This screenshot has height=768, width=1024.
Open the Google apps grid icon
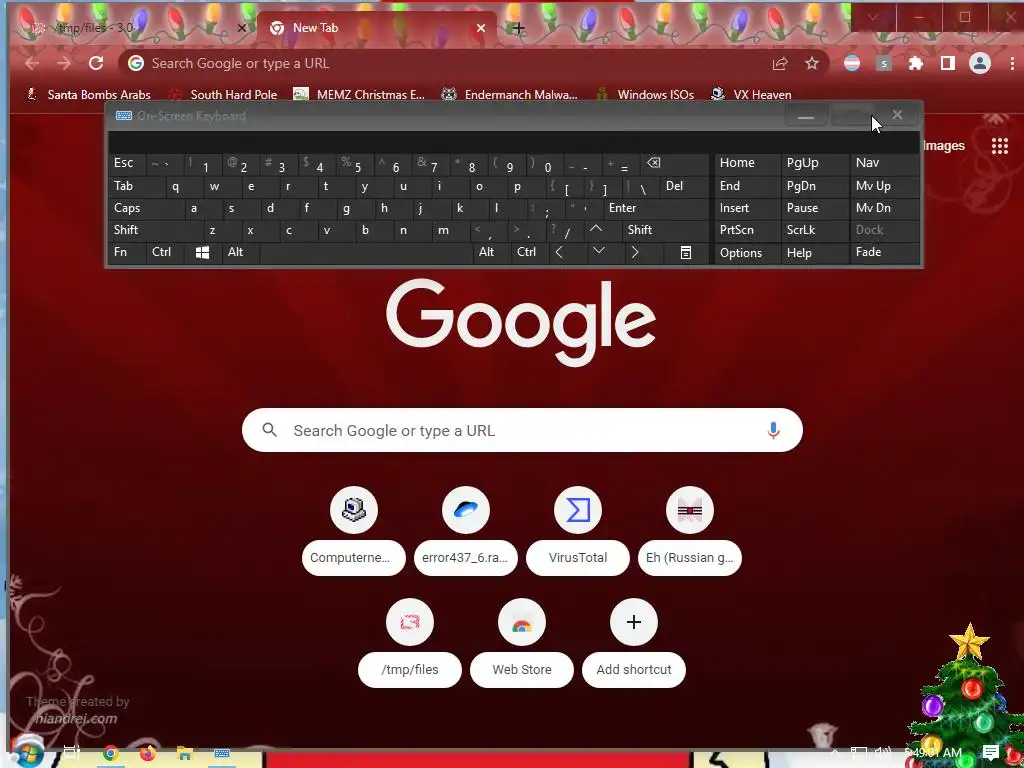tap(1000, 146)
